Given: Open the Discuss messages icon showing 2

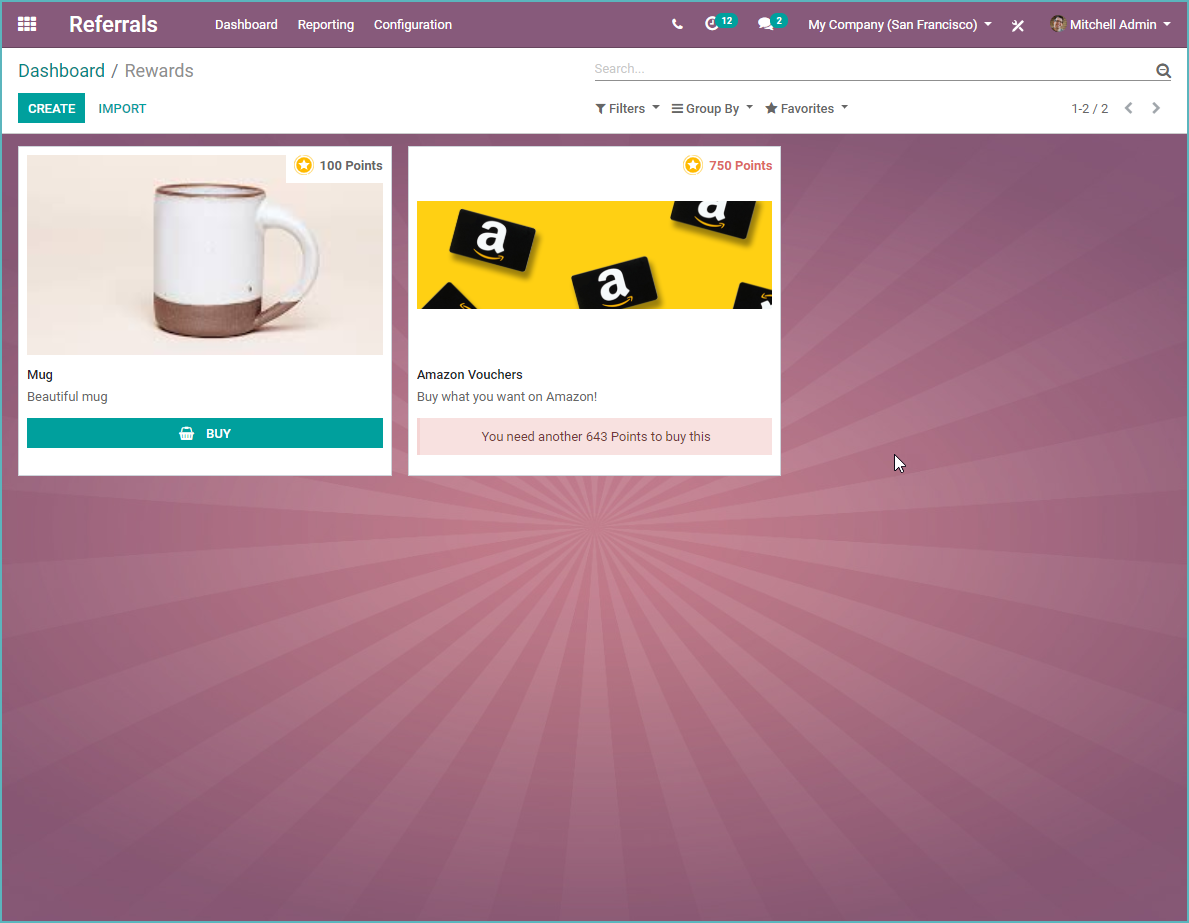Looking at the screenshot, I should click(x=764, y=24).
